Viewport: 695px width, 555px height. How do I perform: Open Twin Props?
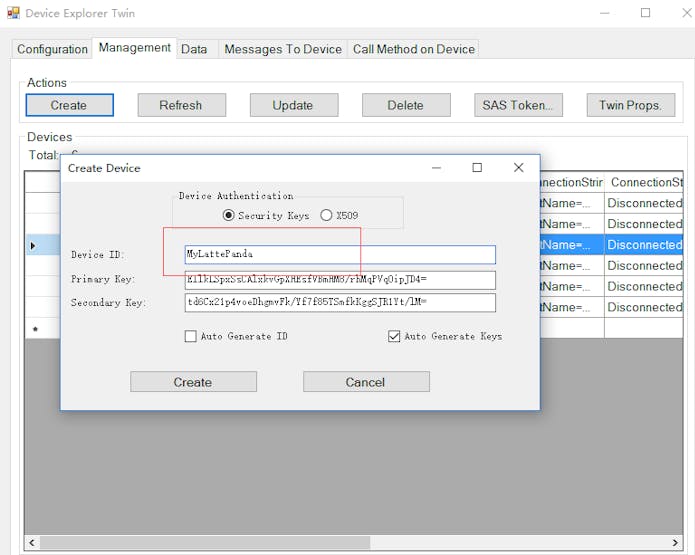[631, 105]
